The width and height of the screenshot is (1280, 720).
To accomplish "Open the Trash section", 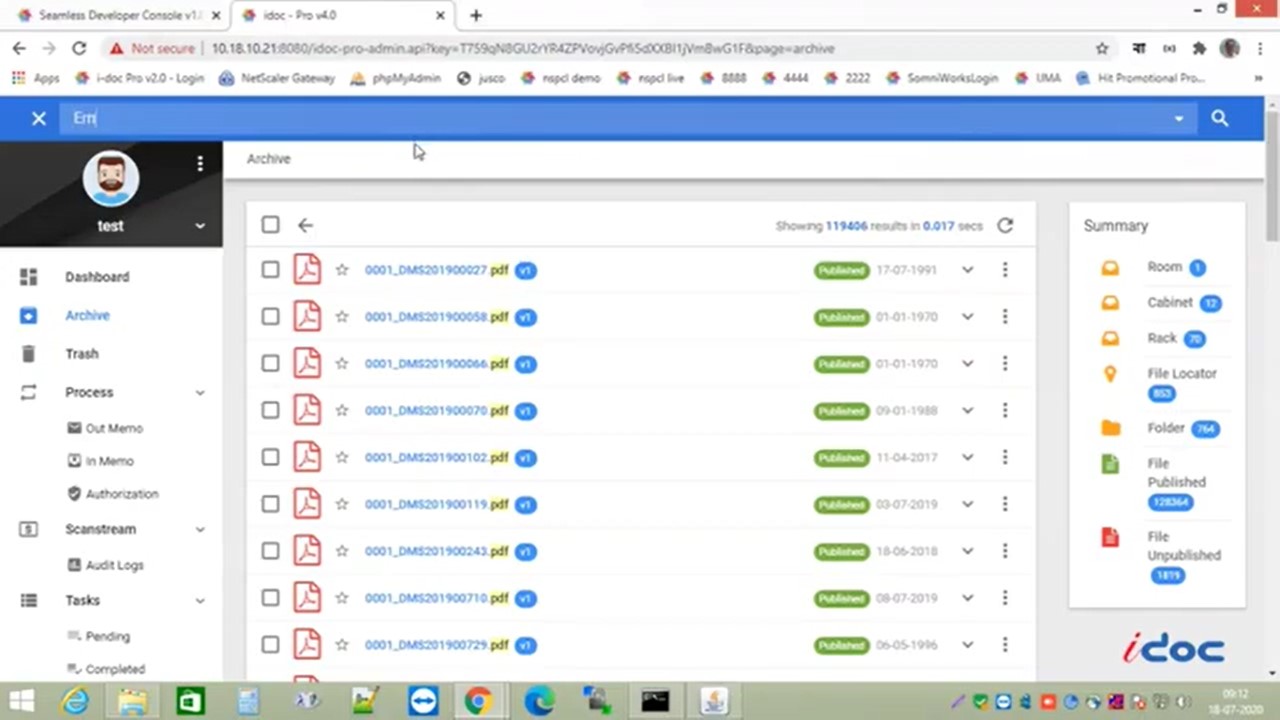I will [x=81, y=353].
